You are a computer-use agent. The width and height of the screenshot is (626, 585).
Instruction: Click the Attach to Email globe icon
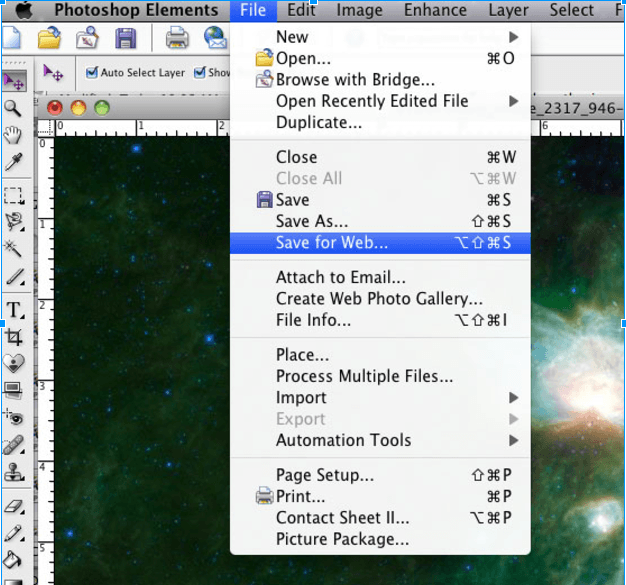point(216,38)
